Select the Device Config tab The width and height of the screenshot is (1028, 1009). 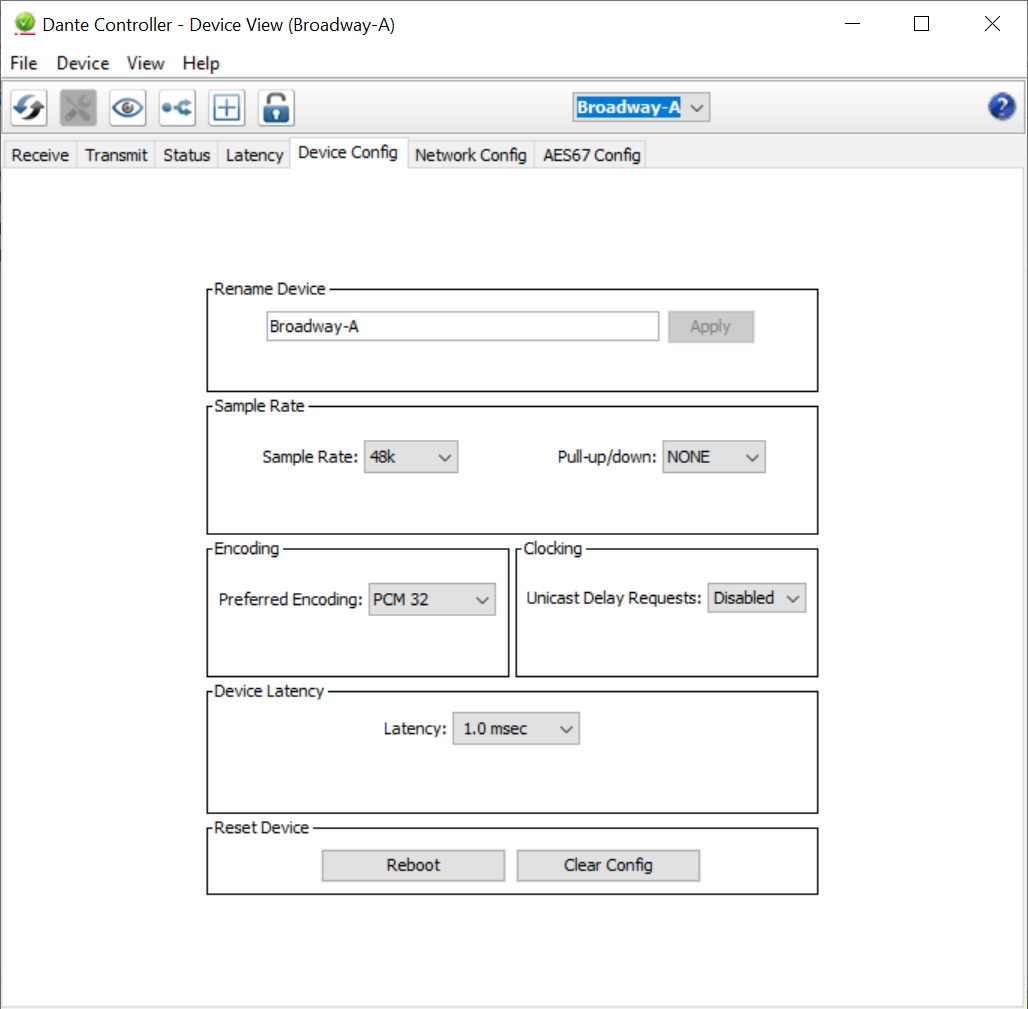pos(348,153)
